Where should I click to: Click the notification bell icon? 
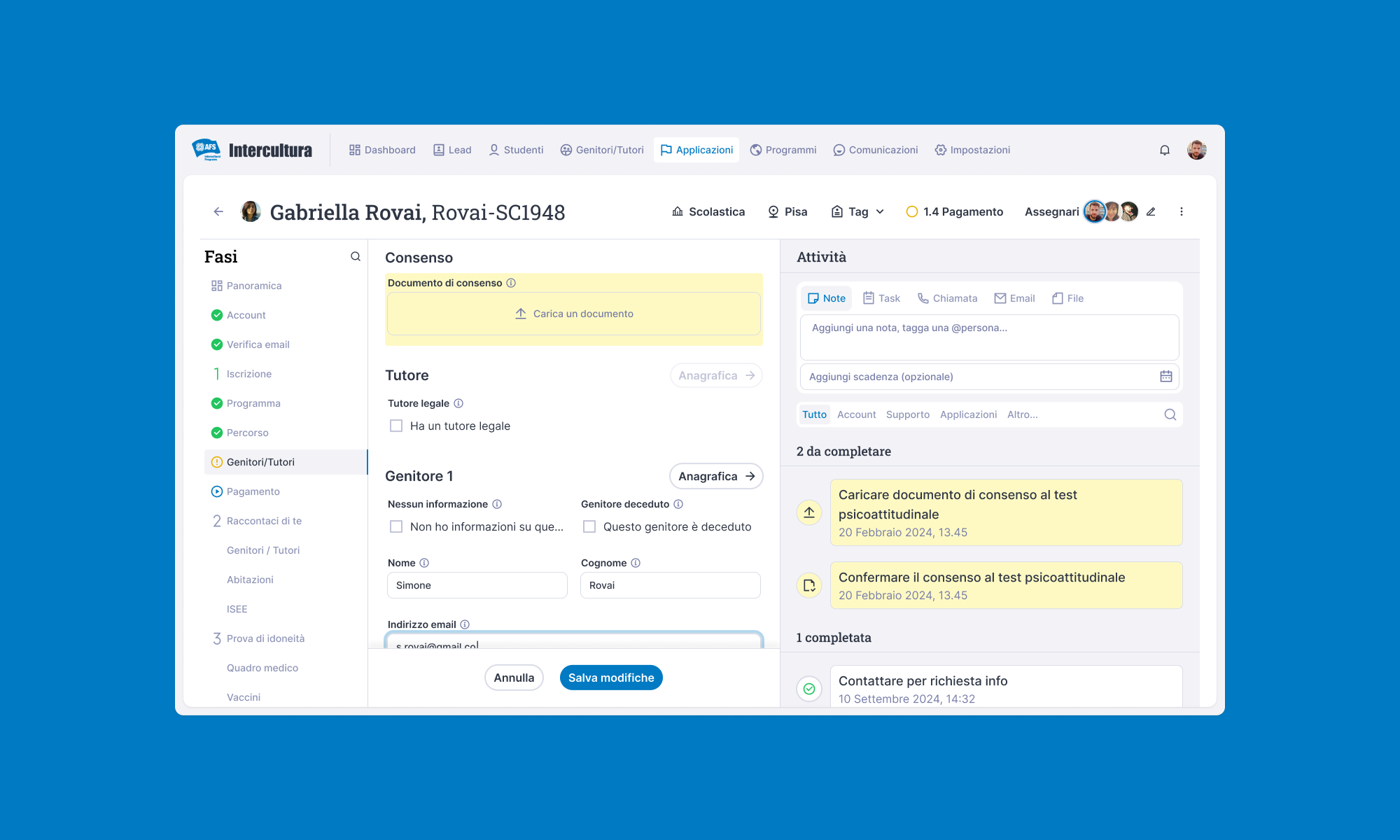[1165, 150]
